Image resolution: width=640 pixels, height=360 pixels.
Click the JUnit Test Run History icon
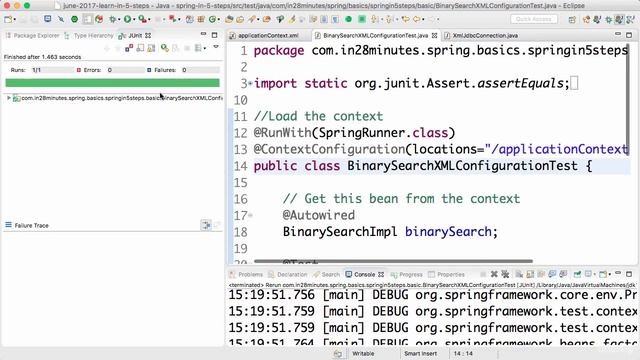[198, 49]
